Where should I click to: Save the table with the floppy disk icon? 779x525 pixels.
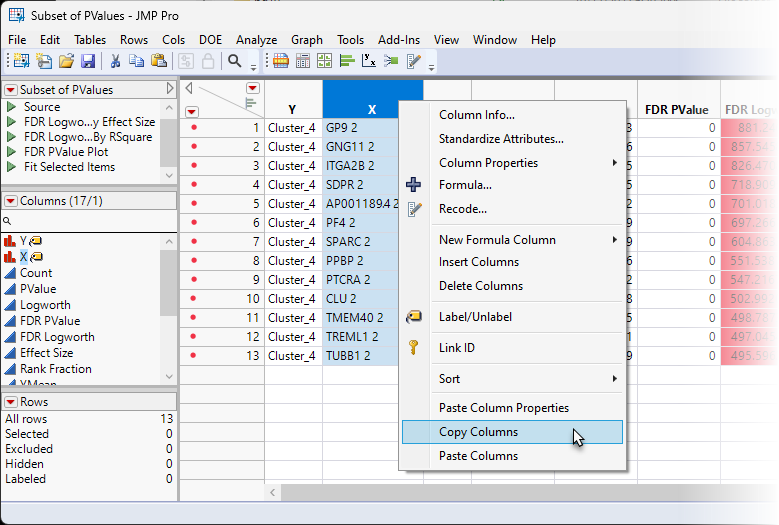pyautogui.click(x=88, y=62)
